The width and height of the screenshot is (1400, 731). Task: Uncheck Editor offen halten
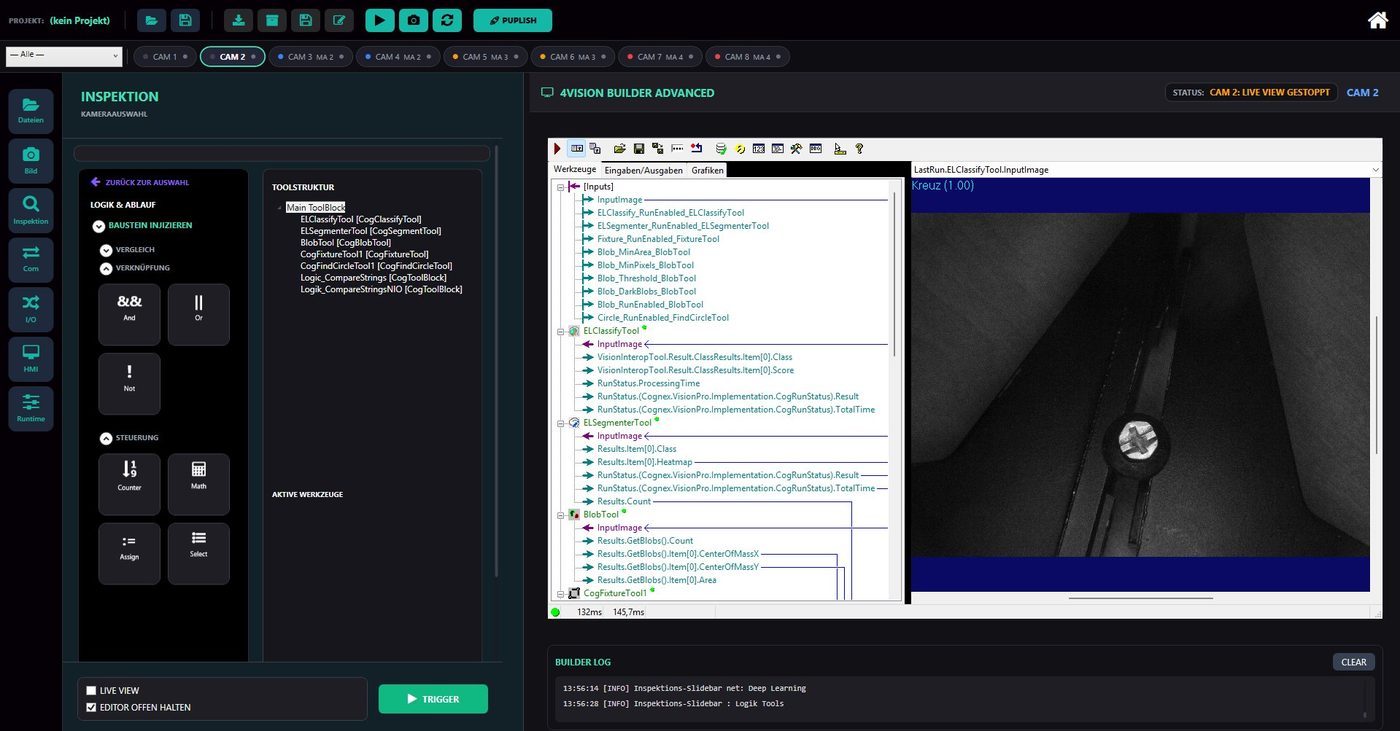point(91,707)
